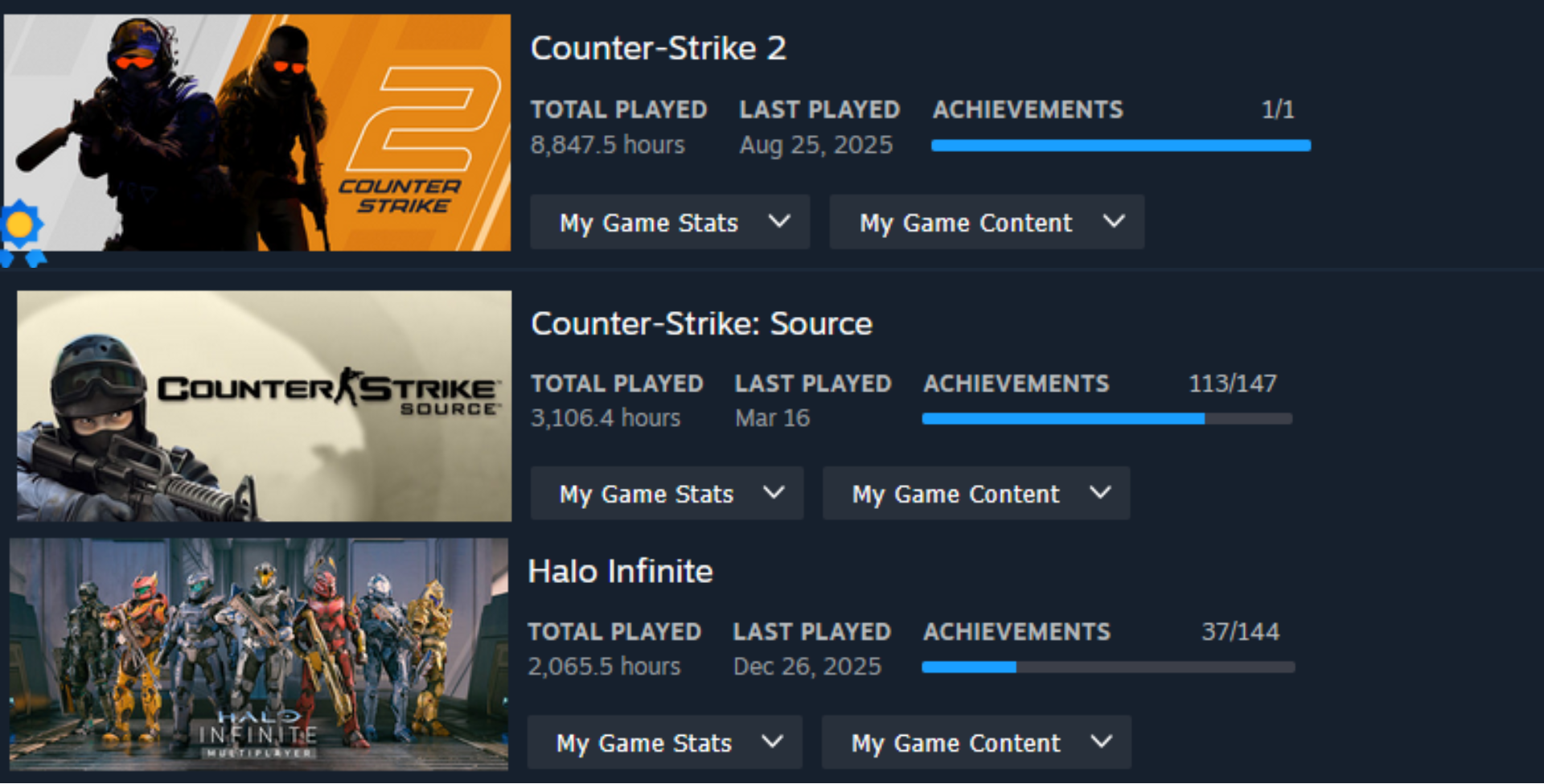This screenshot has width=1544, height=784.
Task: Click the 1/1 achievements count
Action: 1278,109
